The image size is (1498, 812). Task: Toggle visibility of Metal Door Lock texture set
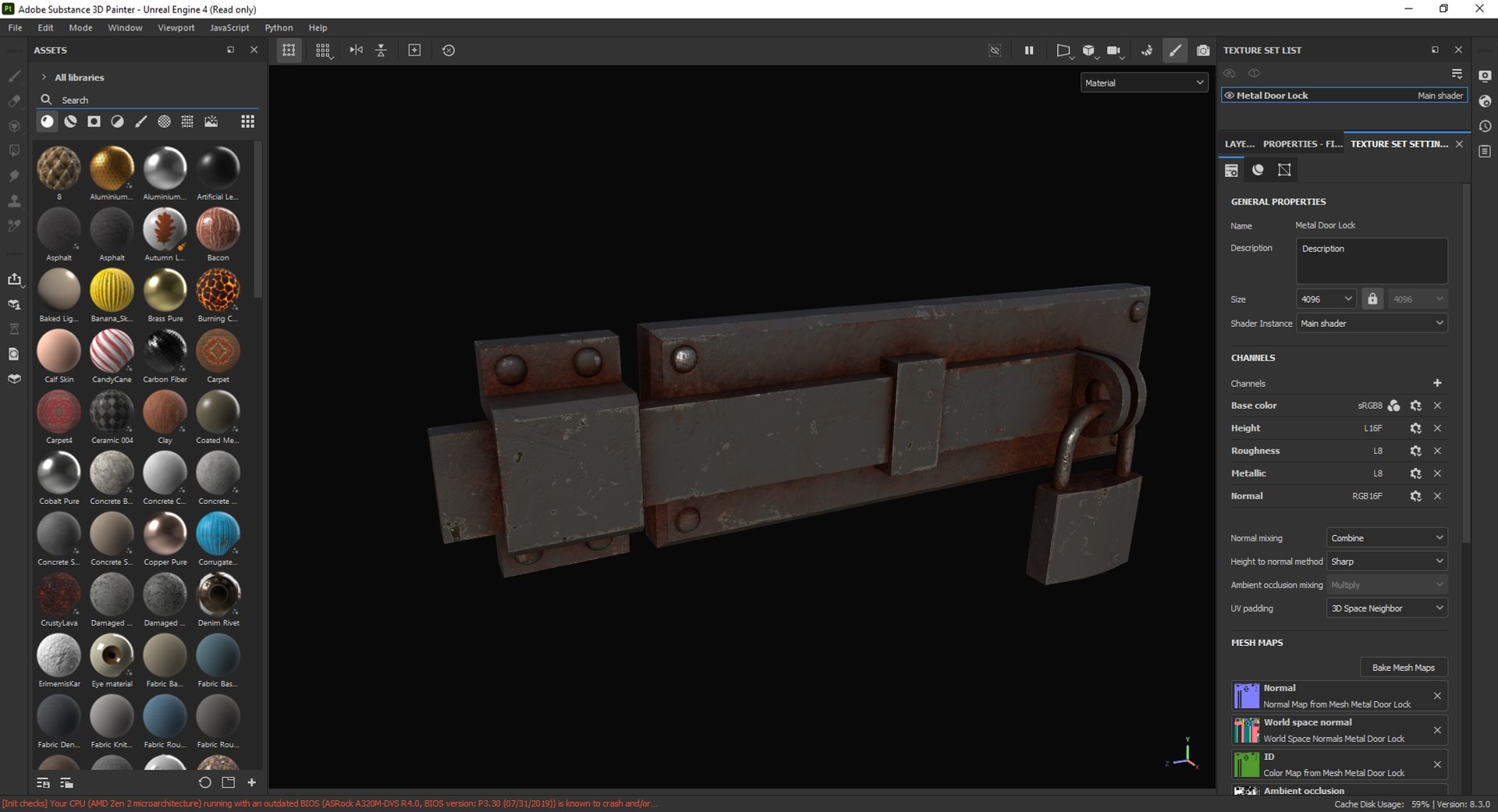pyautogui.click(x=1230, y=96)
